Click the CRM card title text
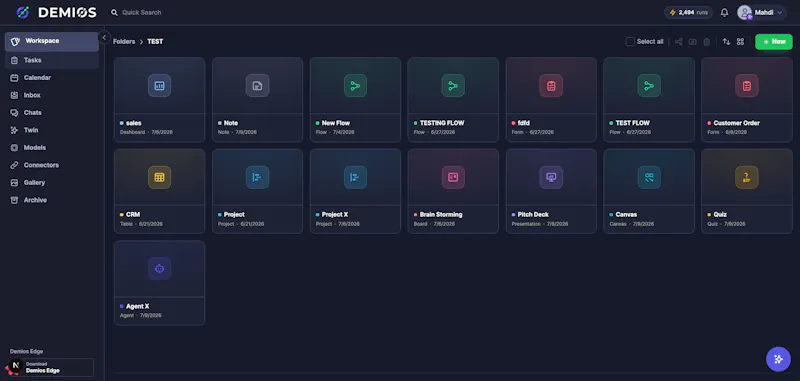 (x=133, y=215)
